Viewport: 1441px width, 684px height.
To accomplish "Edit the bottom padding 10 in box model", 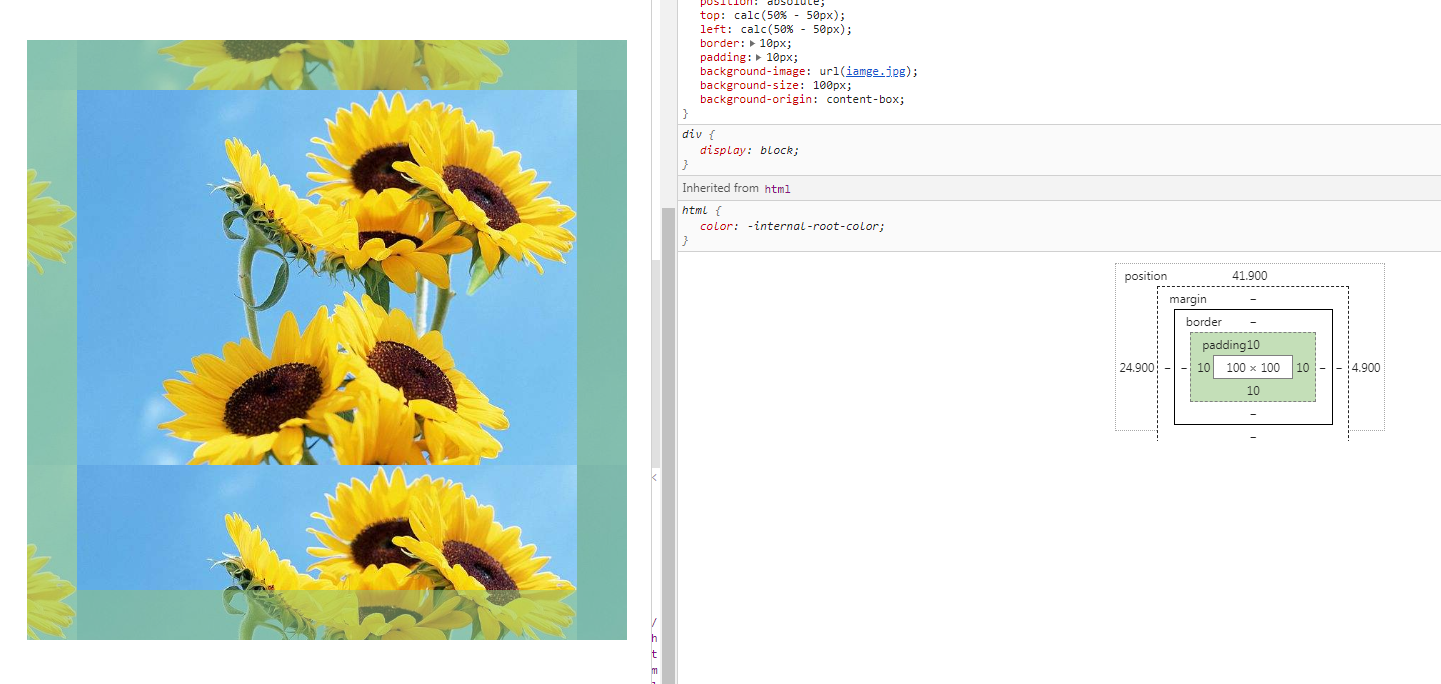I will click(x=1253, y=391).
